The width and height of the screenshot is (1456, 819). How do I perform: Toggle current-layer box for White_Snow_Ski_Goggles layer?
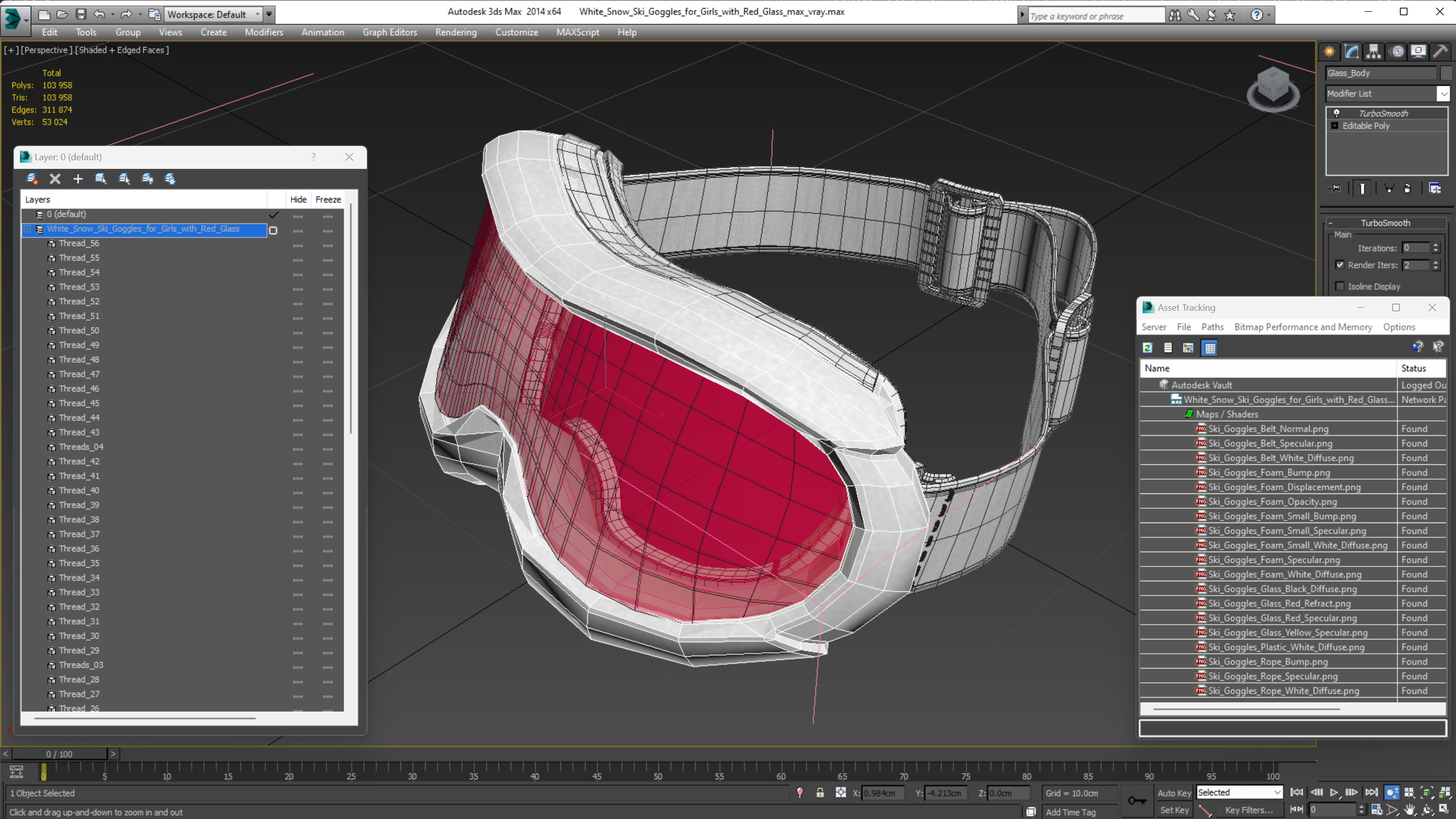click(x=273, y=231)
